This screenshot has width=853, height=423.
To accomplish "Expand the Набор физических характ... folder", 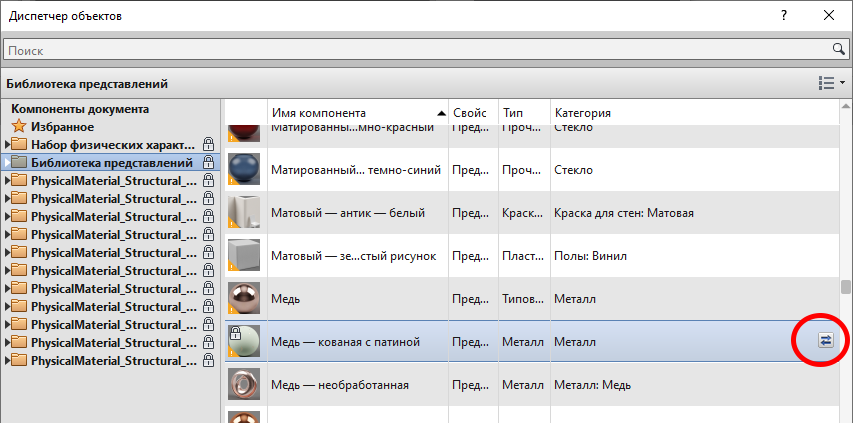I will click(x=7, y=145).
